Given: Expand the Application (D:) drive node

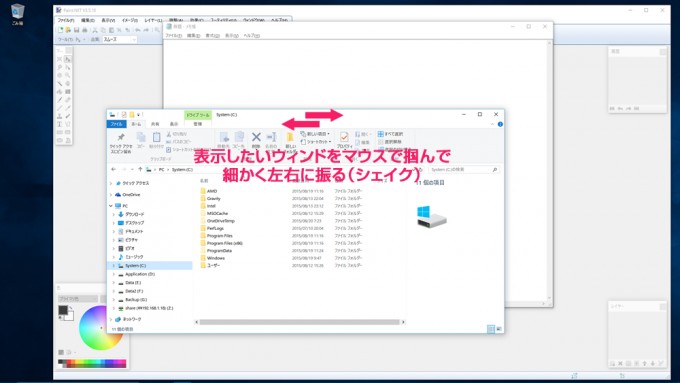Looking at the screenshot, I should tap(114, 274).
